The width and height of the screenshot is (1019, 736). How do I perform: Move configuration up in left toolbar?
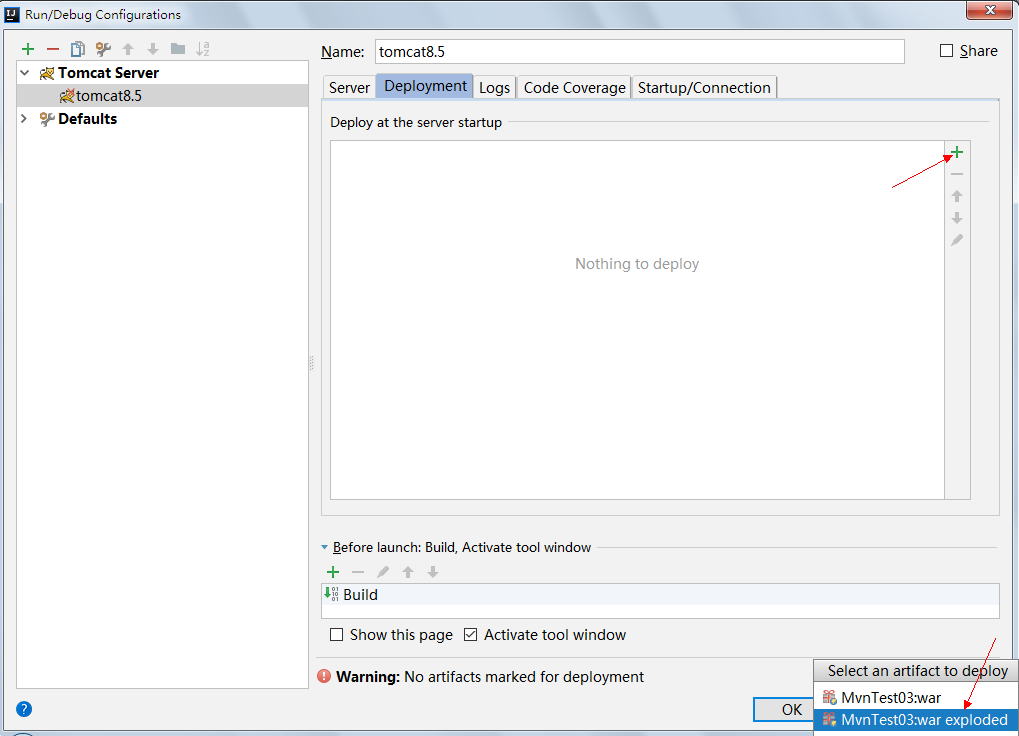pos(128,49)
